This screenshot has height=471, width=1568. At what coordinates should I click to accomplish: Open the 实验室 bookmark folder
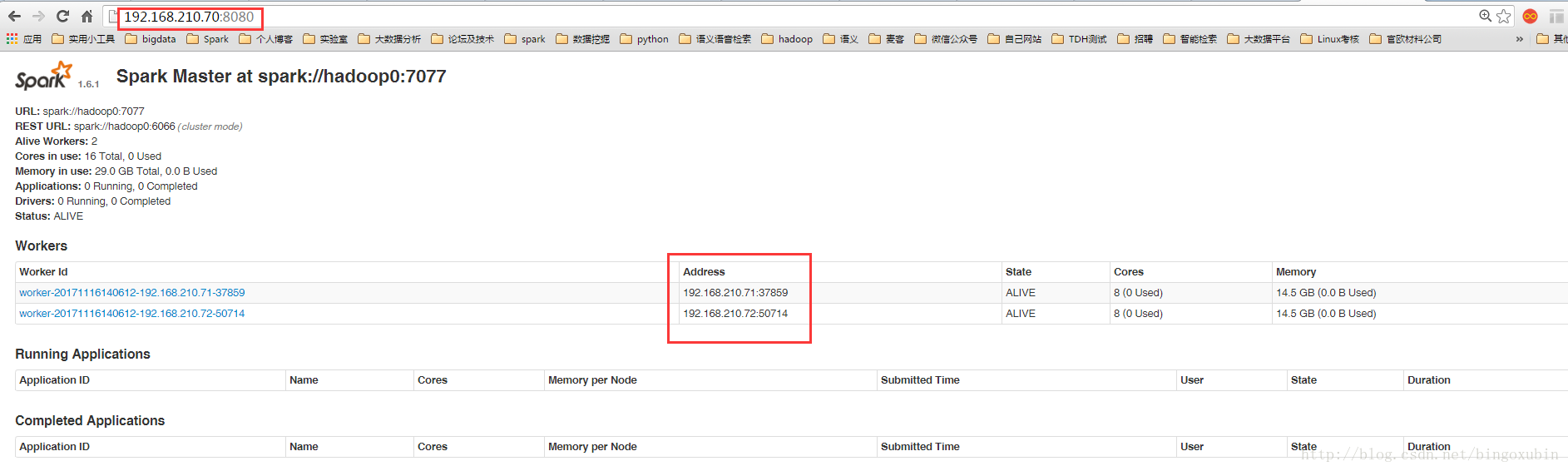(x=325, y=39)
